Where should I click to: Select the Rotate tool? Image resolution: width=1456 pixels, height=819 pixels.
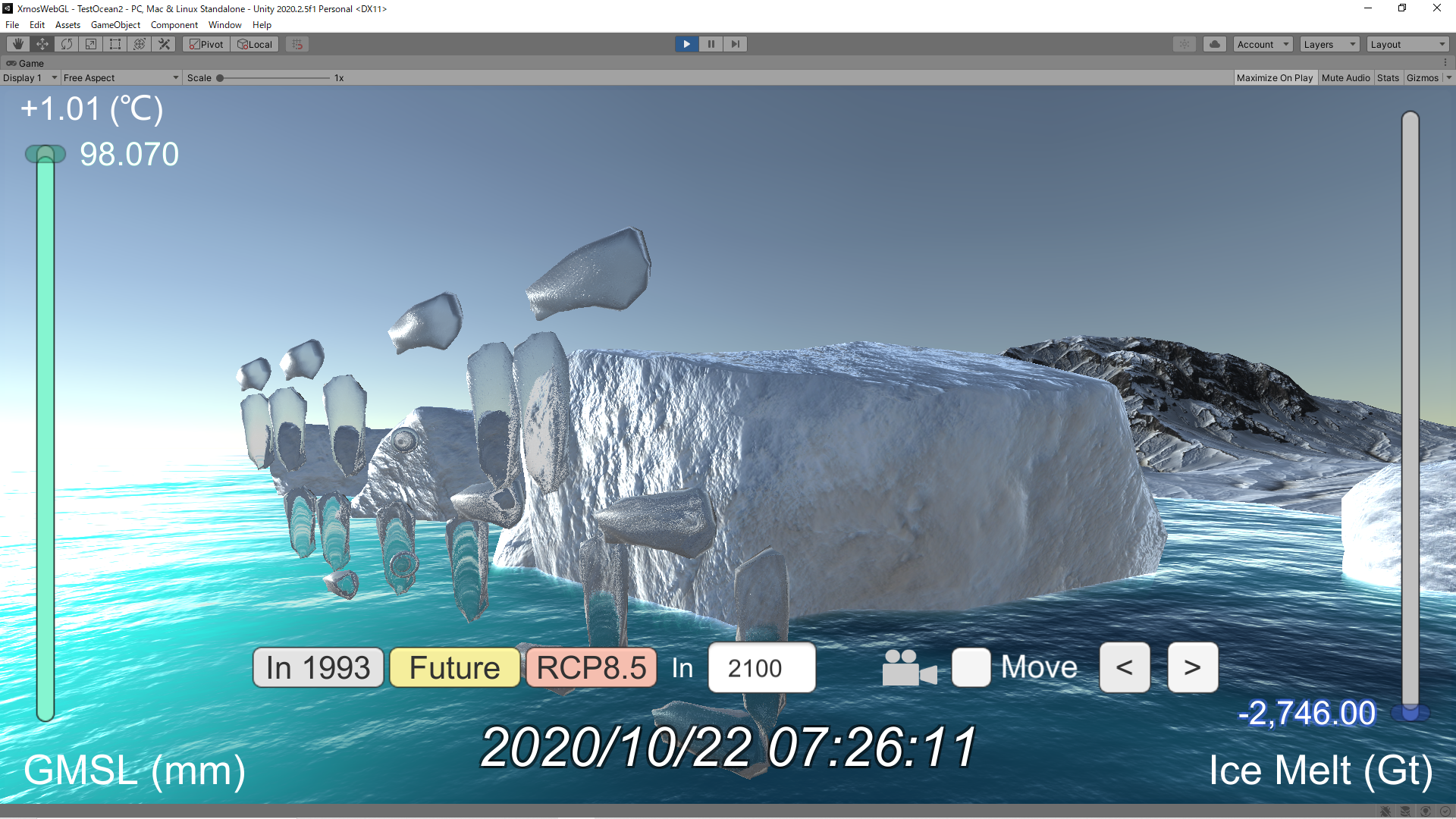[x=67, y=44]
